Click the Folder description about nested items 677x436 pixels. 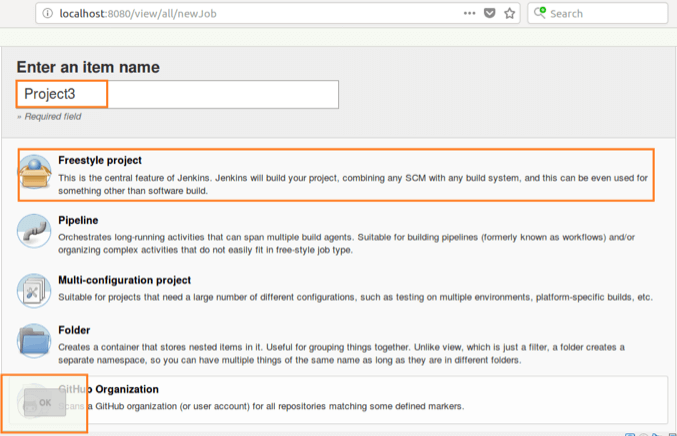click(x=341, y=354)
